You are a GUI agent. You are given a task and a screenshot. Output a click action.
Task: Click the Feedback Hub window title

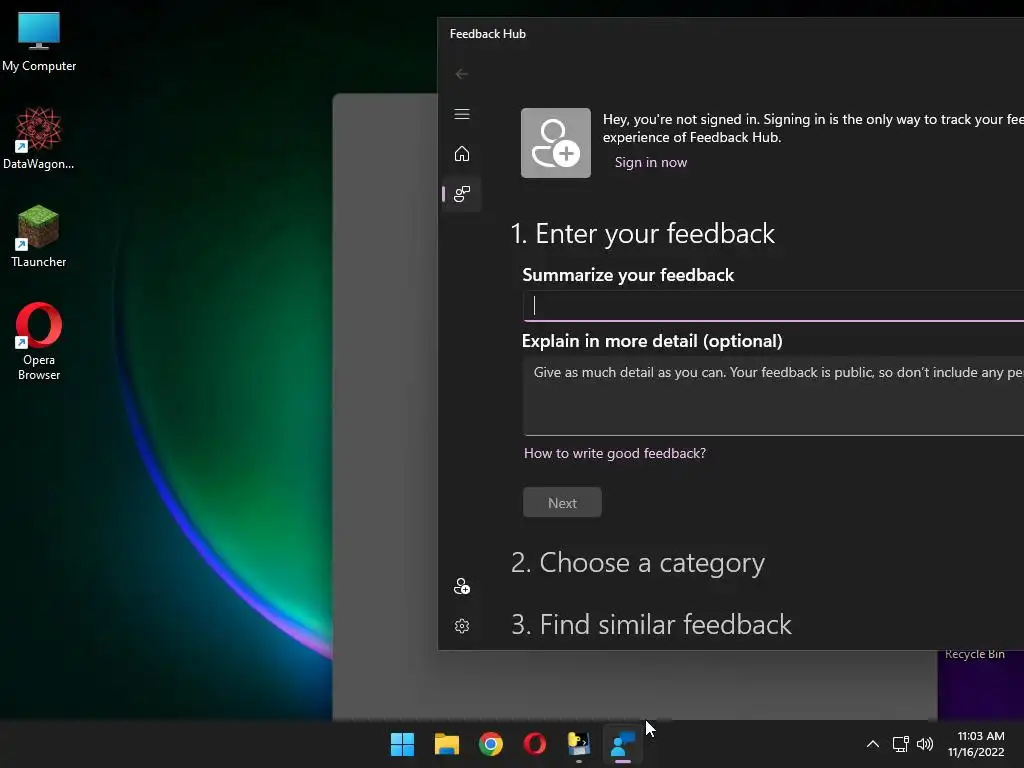click(488, 34)
